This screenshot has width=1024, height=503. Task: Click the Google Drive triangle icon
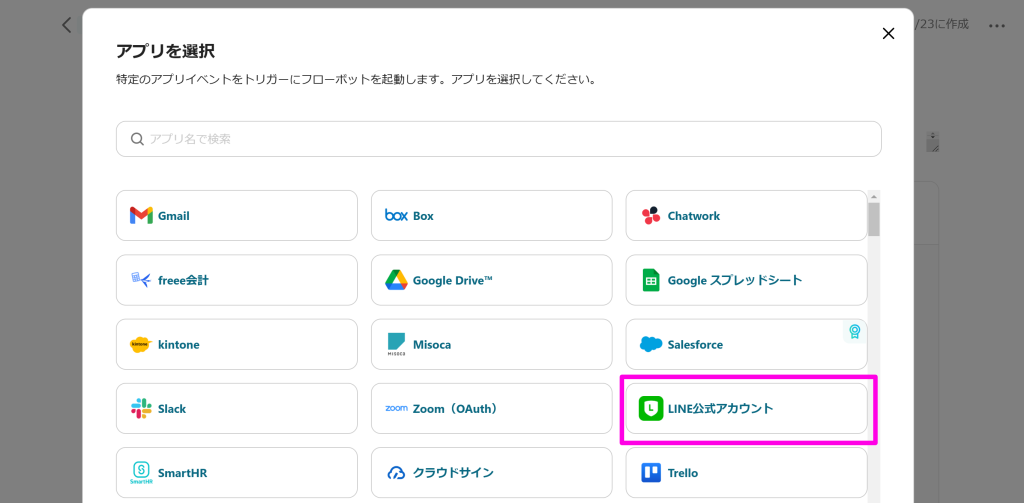pos(396,280)
